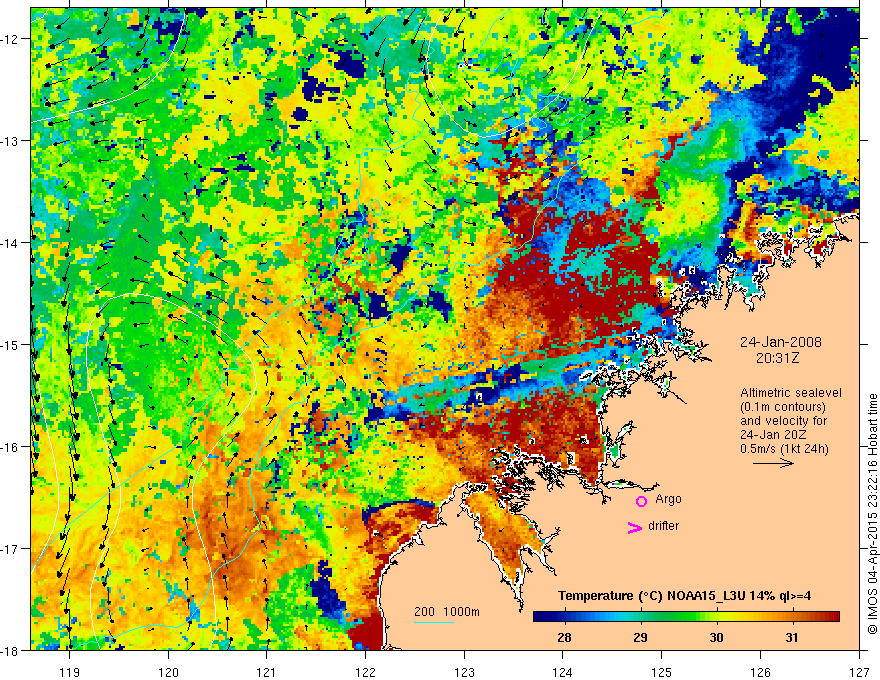Click the (0.1m contours) text
This screenshot has height=680, width=880.
click(783, 407)
